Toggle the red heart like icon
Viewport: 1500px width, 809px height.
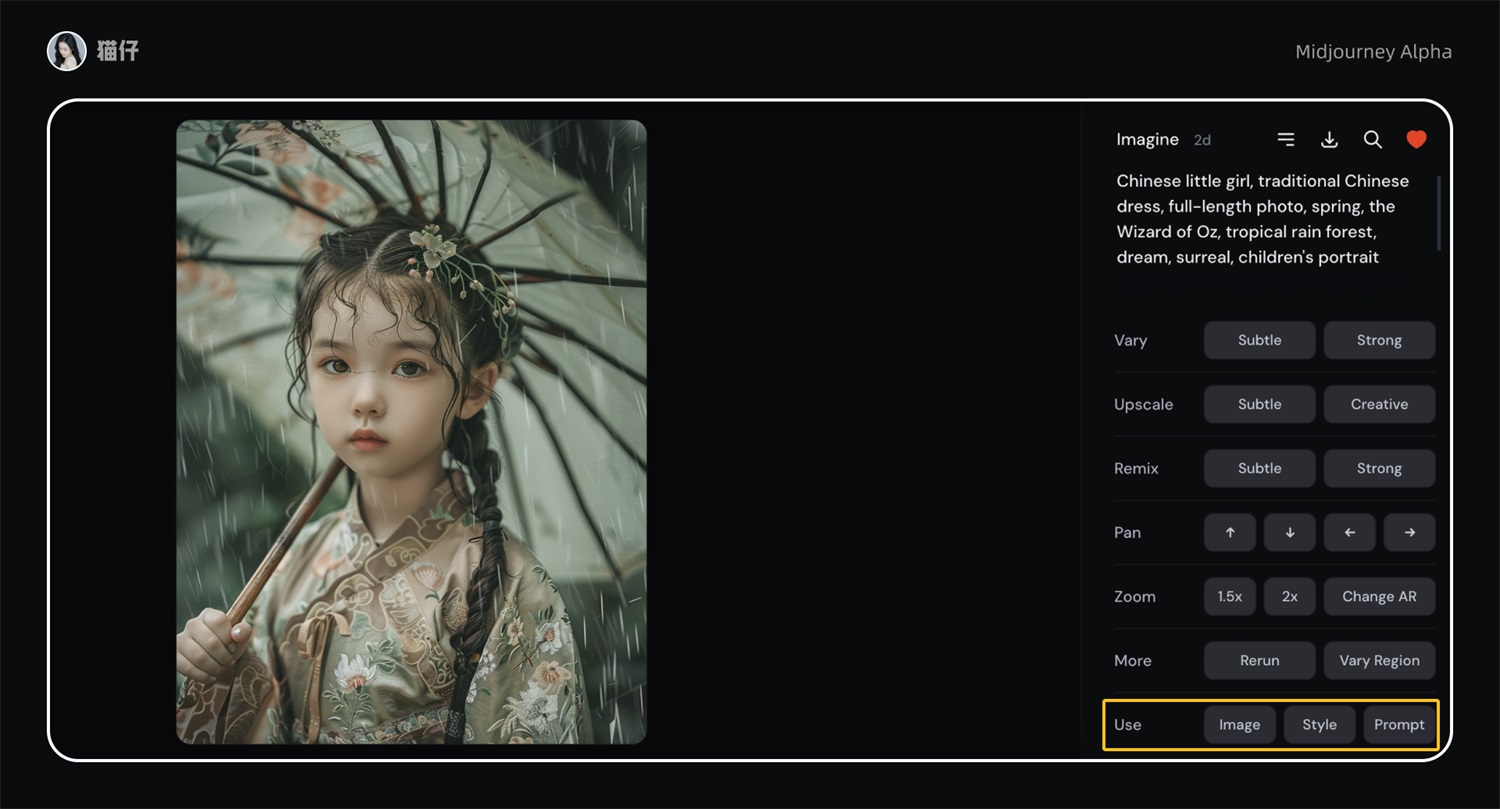tap(1416, 140)
